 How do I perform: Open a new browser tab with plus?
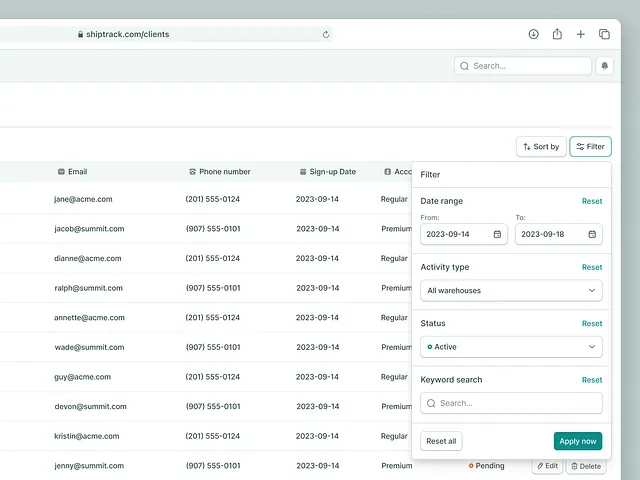tap(581, 34)
